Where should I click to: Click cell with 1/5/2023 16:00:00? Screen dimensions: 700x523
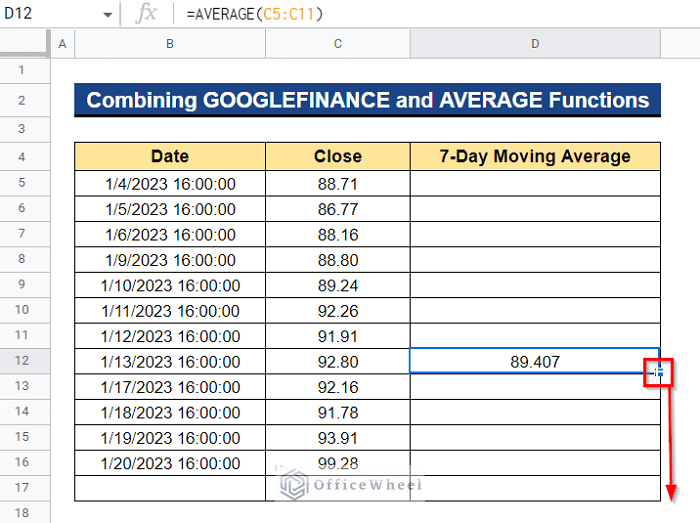click(x=170, y=209)
